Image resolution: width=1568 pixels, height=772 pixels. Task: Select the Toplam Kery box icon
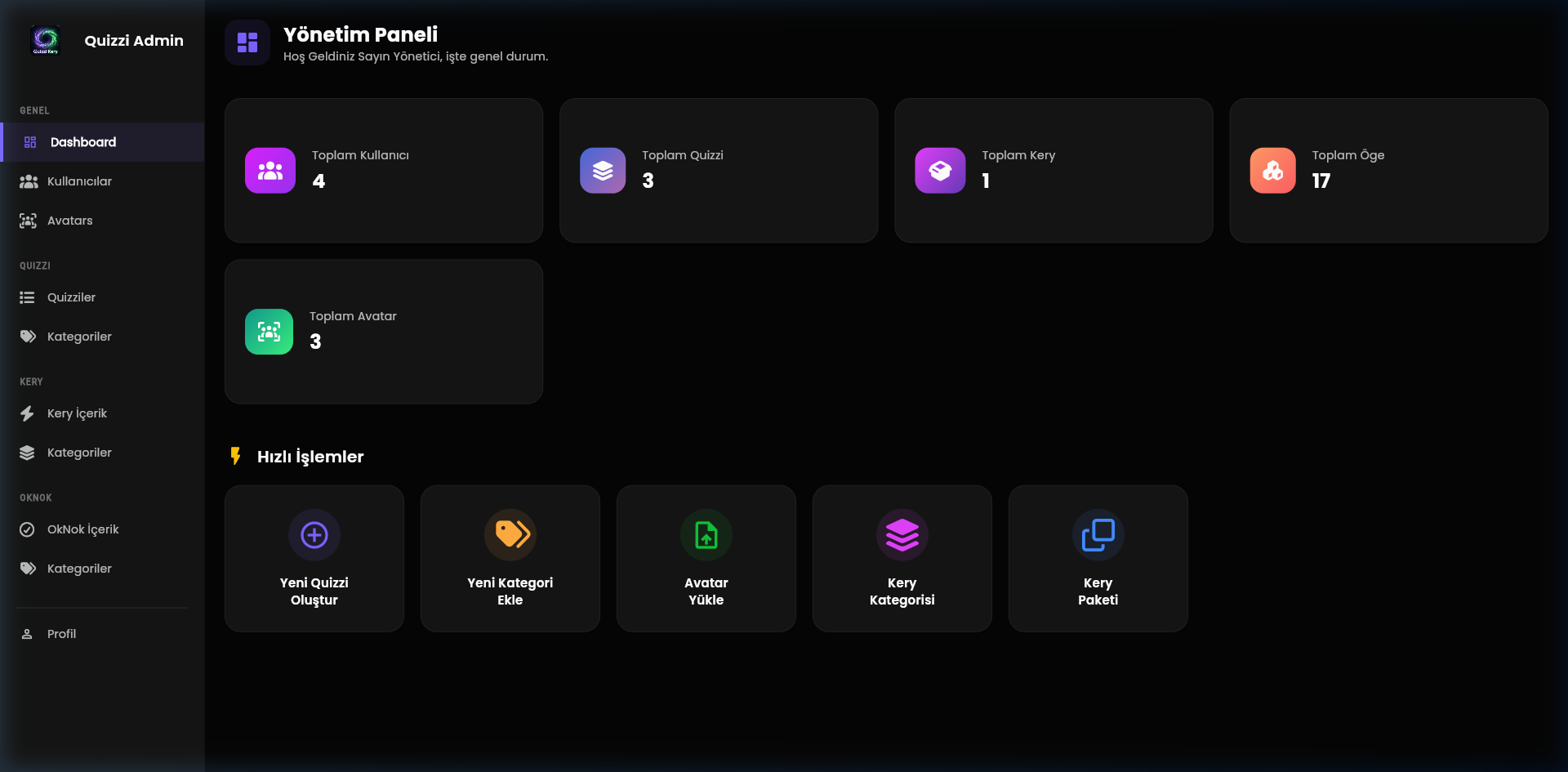coord(939,170)
